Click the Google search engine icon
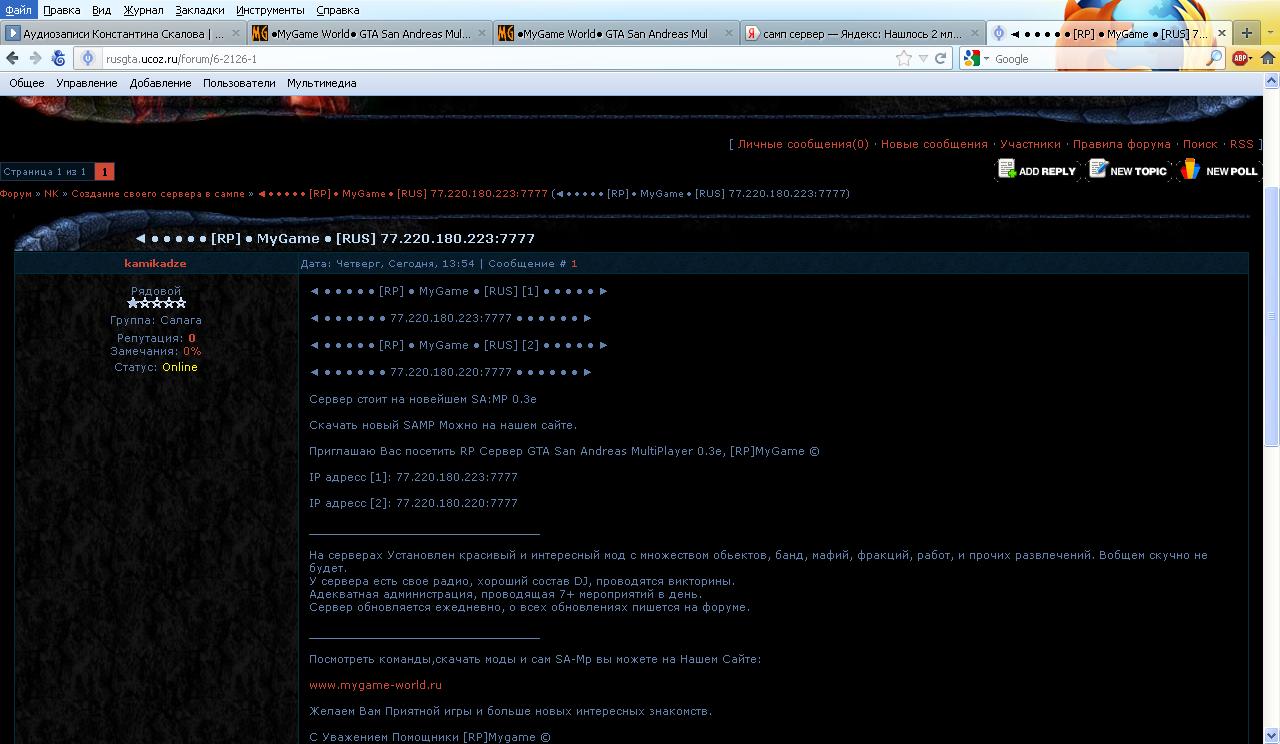 click(971, 59)
